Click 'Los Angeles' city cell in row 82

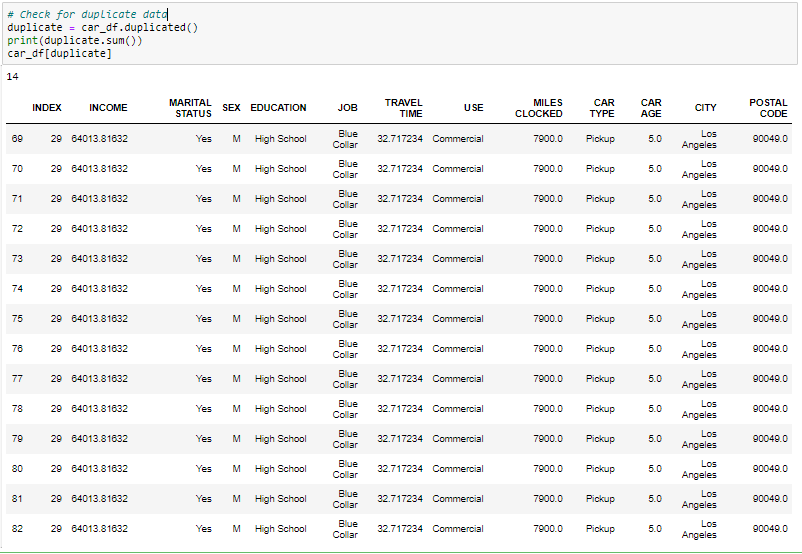point(699,529)
